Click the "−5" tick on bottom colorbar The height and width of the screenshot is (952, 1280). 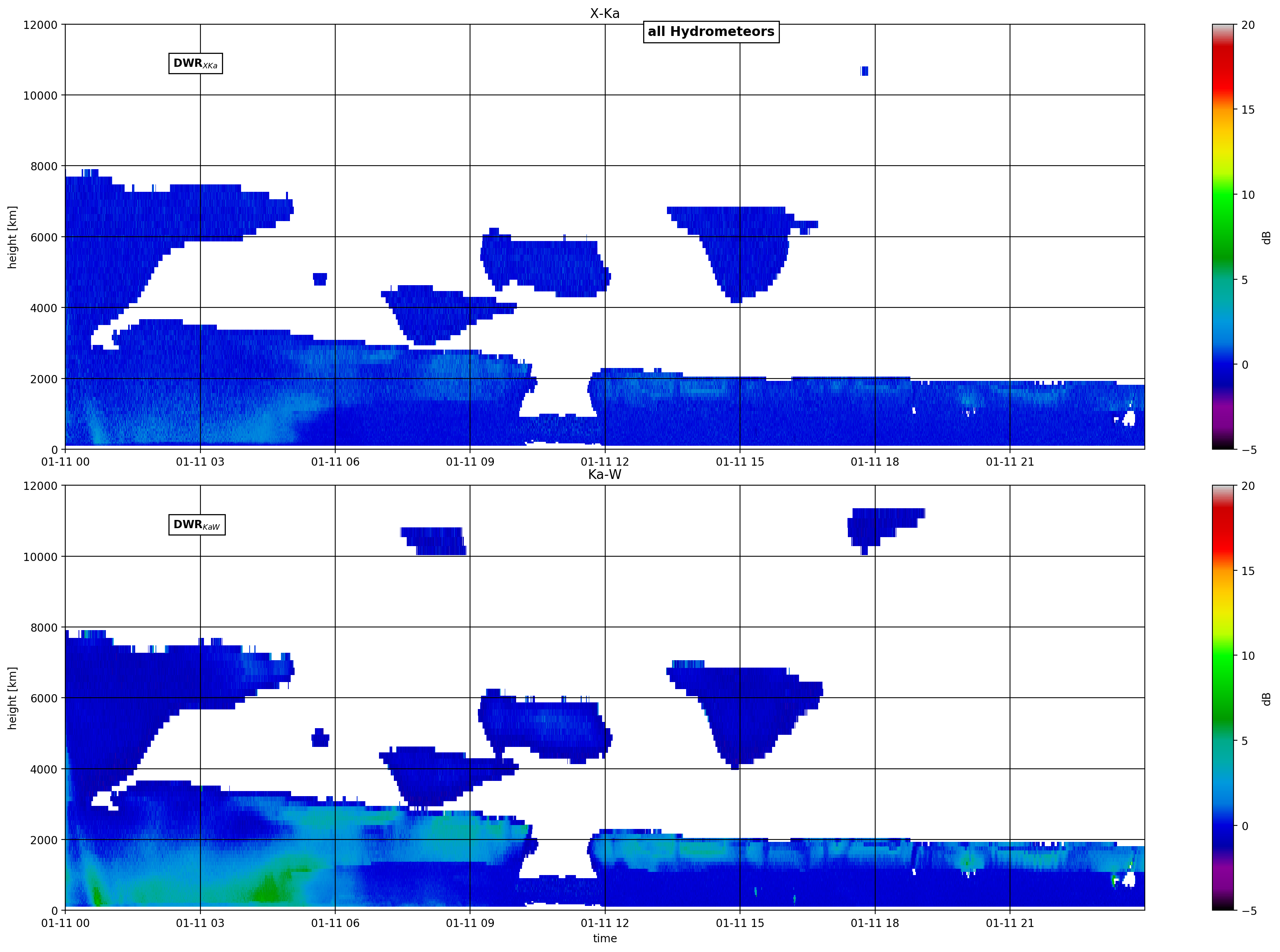point(1249,911)
